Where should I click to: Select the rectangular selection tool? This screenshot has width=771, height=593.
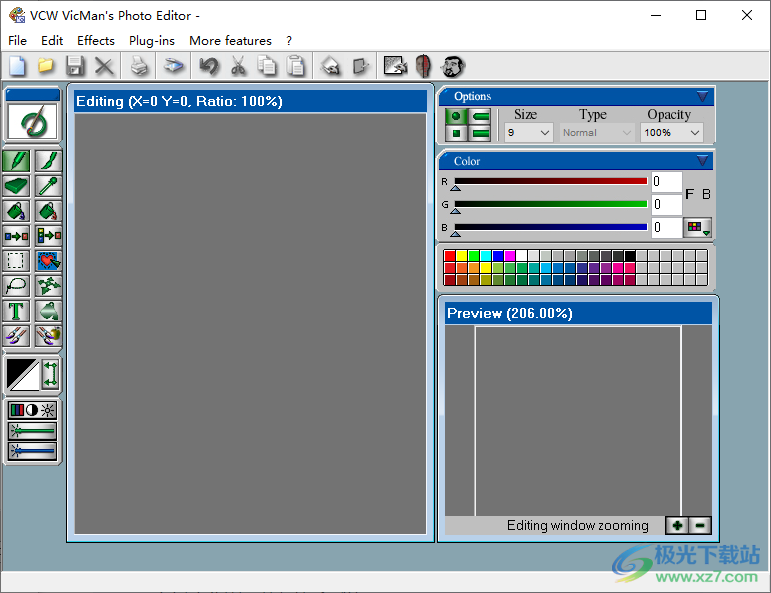click(x=16, y=261)
